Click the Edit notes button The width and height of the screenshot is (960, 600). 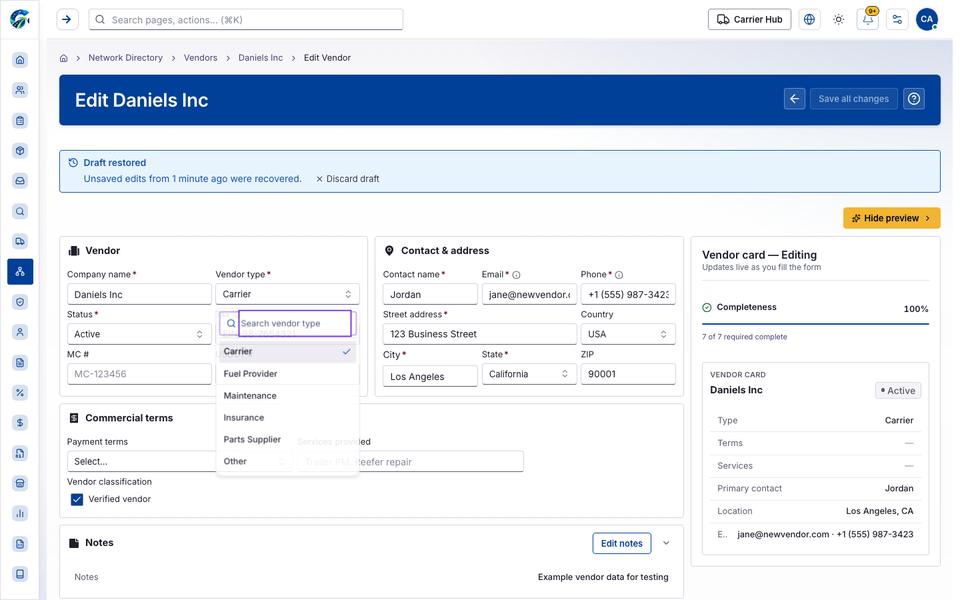(x=621, y=543)
